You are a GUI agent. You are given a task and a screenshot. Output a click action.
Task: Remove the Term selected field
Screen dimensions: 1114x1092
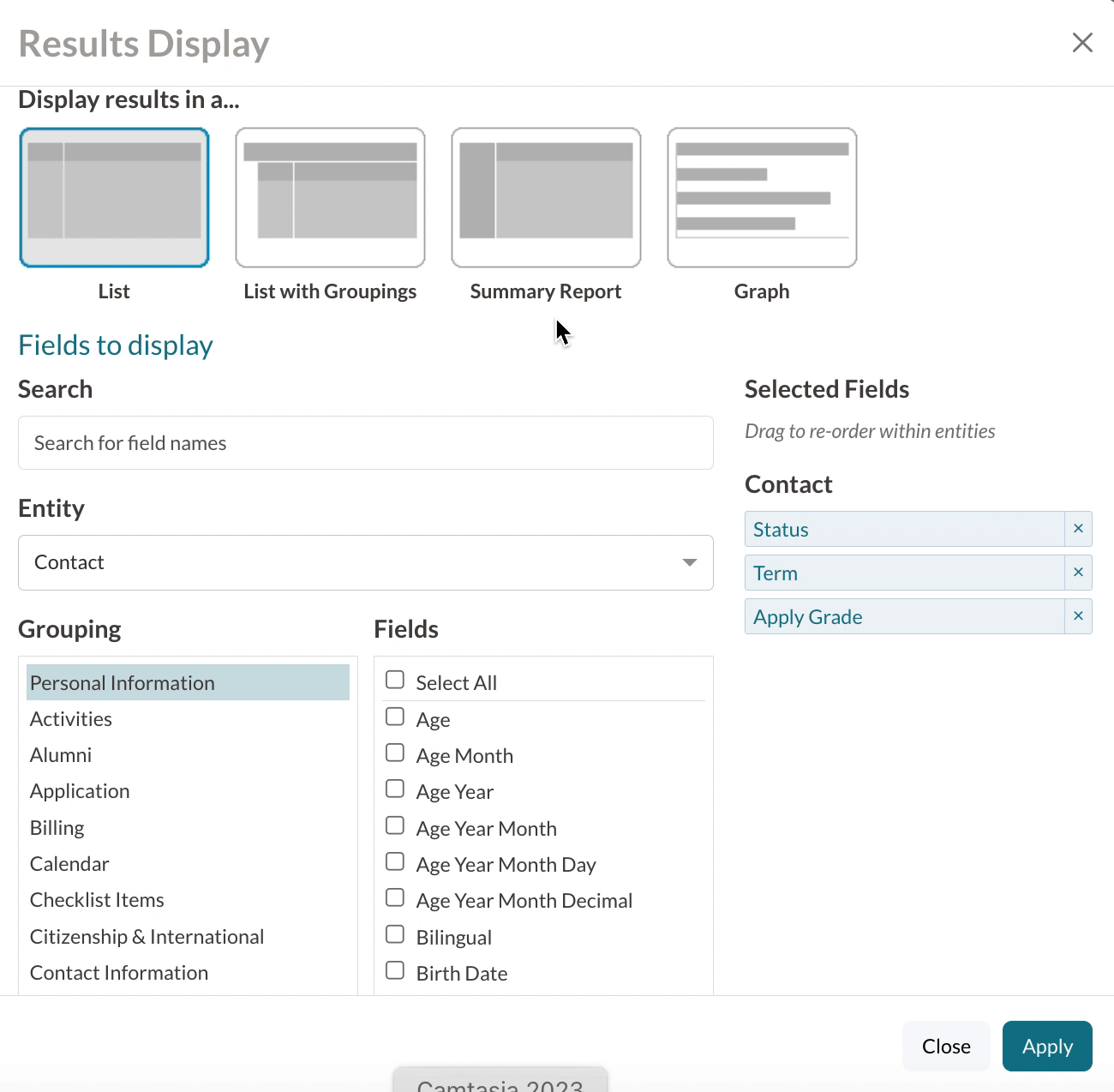1078,573
